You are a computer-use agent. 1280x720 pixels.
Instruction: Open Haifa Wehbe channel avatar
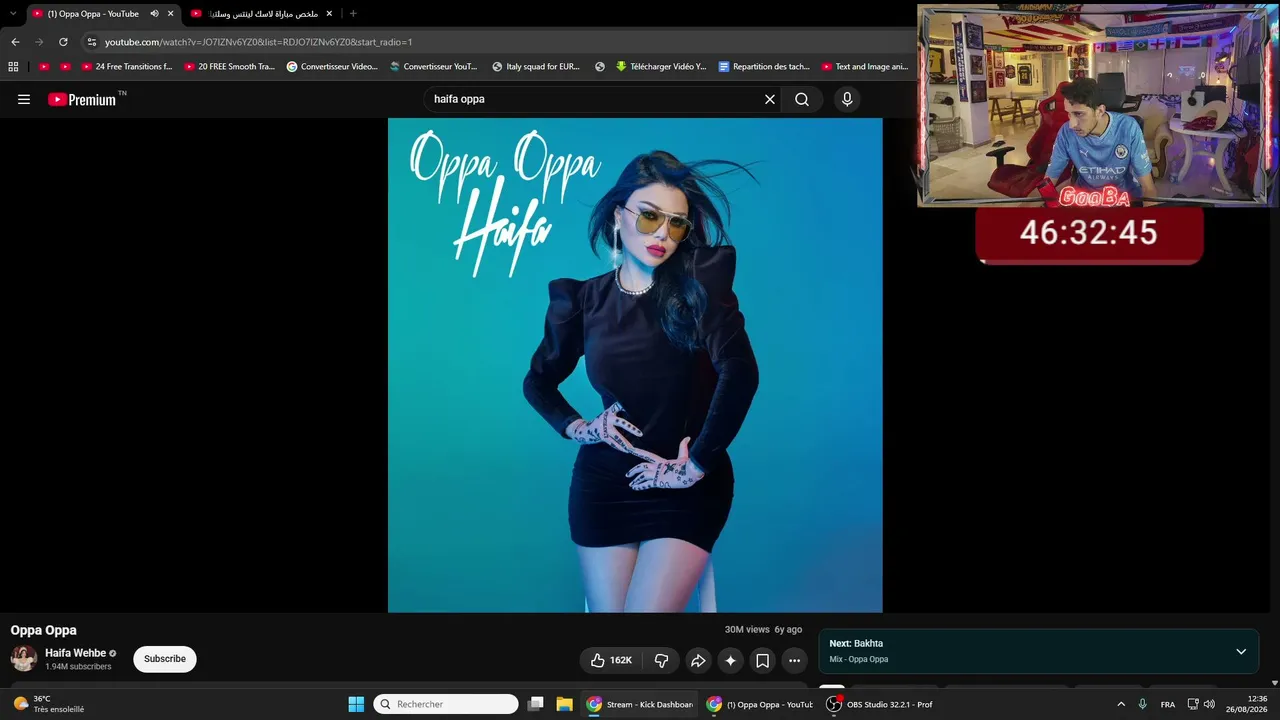pos(24,659)
